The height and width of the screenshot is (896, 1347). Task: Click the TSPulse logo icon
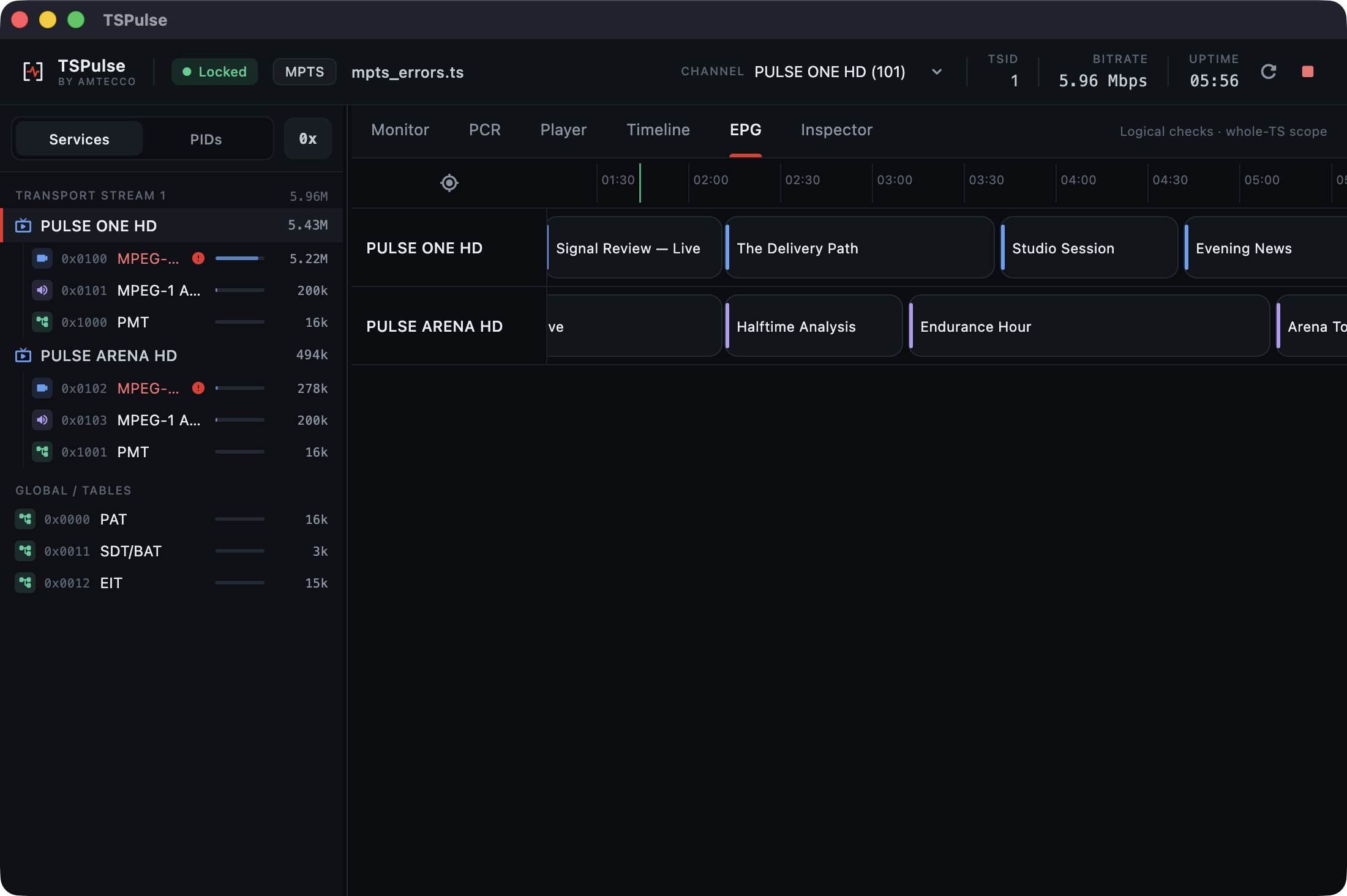(x=33, y=72)
